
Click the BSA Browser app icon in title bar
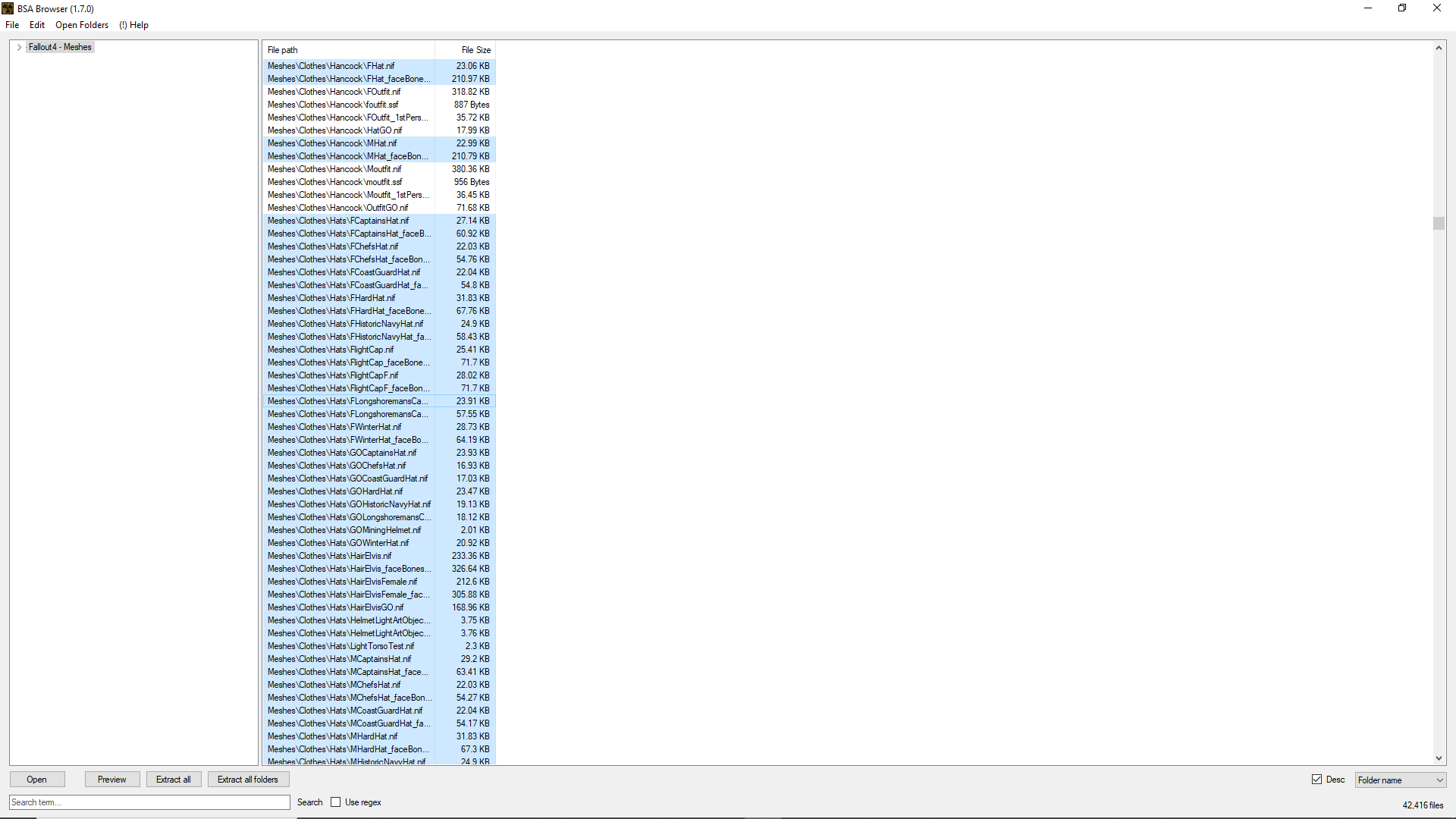[8, 8]
